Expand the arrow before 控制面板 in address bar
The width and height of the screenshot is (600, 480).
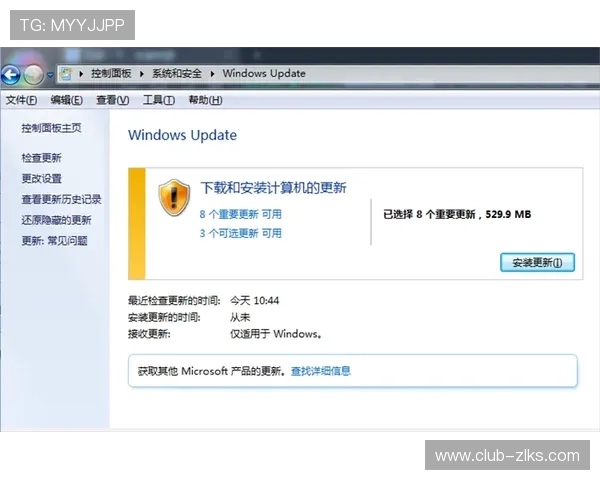tap(81, 74)
